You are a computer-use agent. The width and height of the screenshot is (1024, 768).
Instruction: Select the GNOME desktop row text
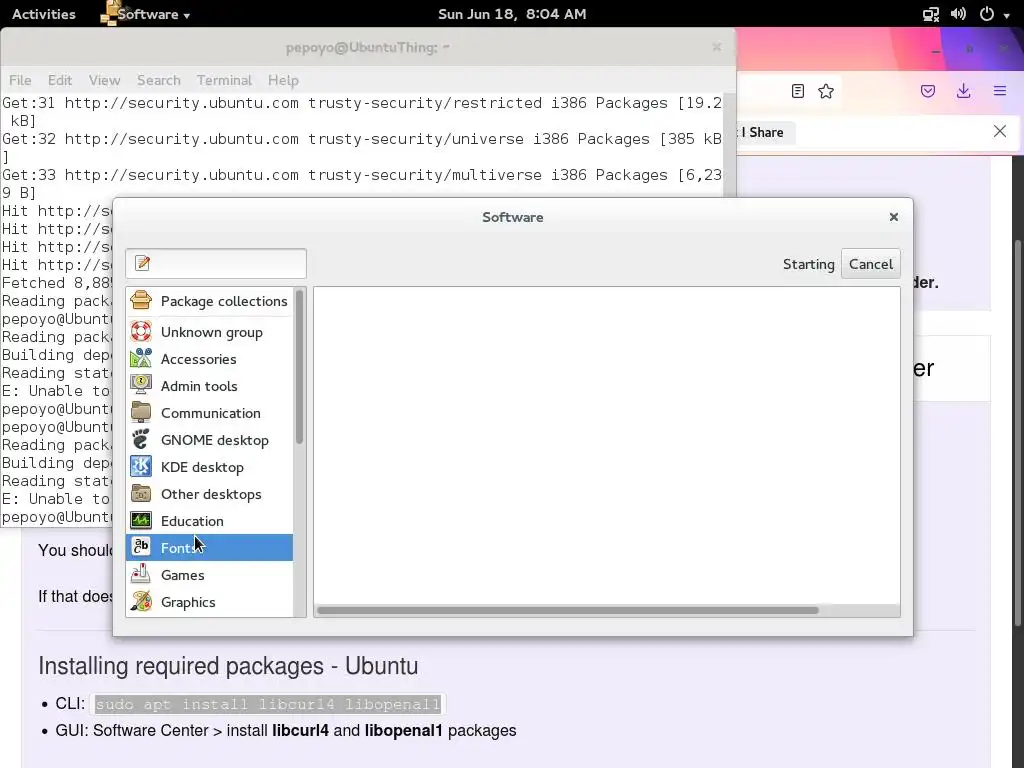[x=215, y=440]
